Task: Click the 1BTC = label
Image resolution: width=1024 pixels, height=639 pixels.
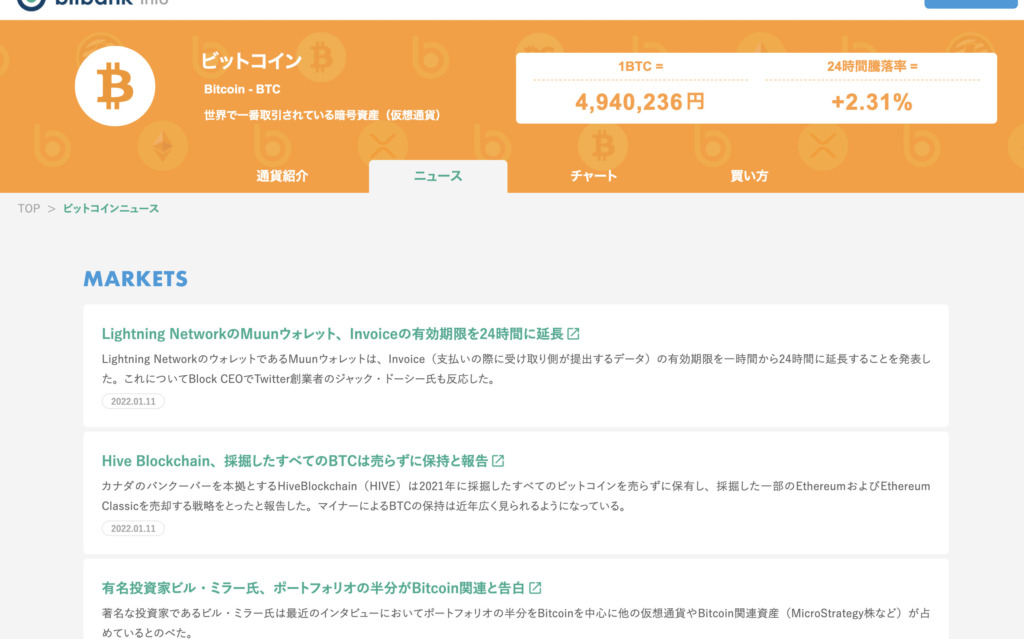Action: pyautogui.click(x=641, y=67)
